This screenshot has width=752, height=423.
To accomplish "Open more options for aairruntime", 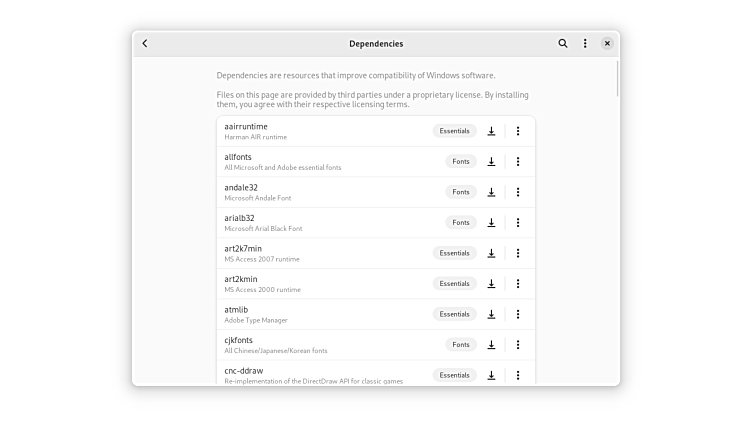I will click(518, 131).
